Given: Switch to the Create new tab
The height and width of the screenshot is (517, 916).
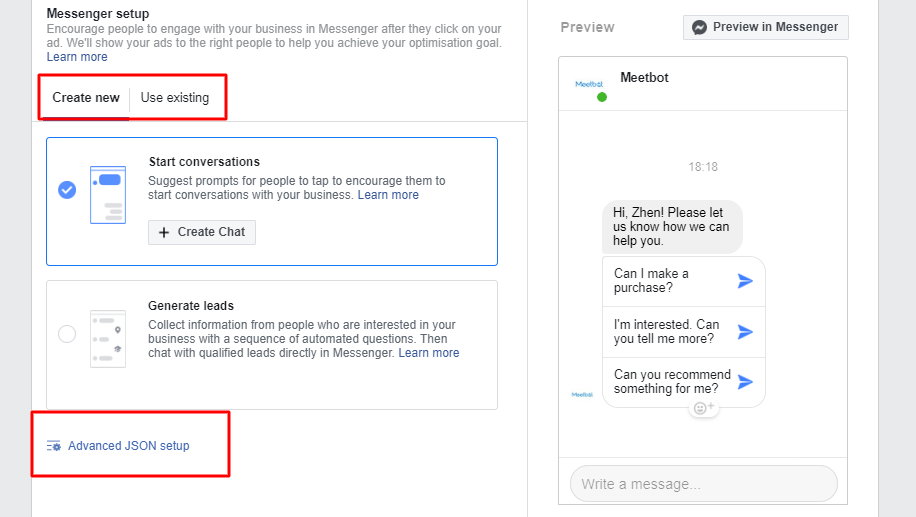Looking at the screenshot, I should pos(86,98).
